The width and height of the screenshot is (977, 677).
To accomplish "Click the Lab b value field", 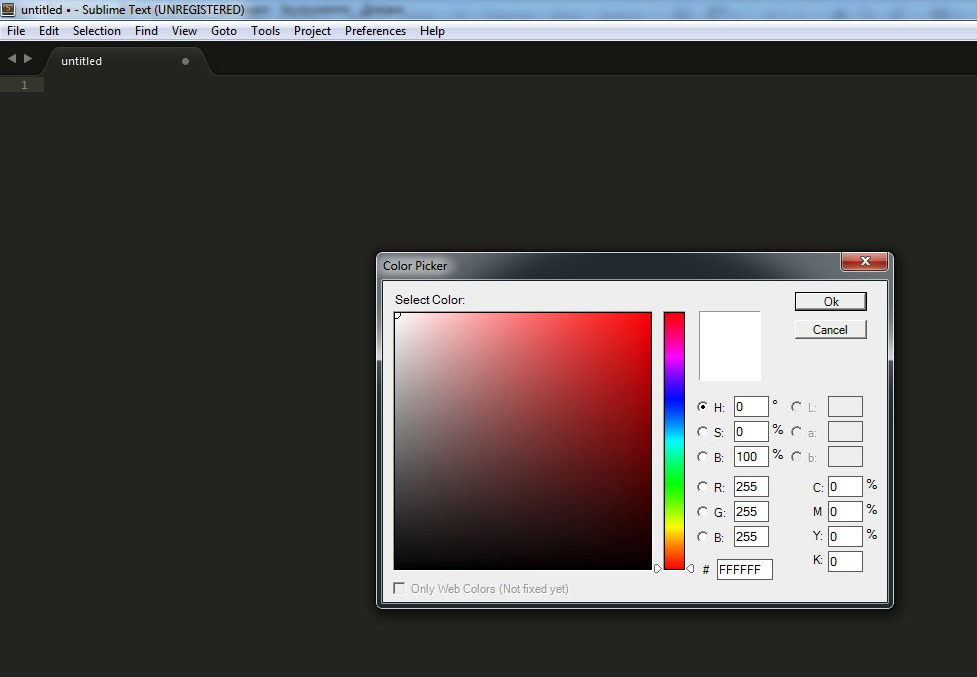I will tap(845, 457).
